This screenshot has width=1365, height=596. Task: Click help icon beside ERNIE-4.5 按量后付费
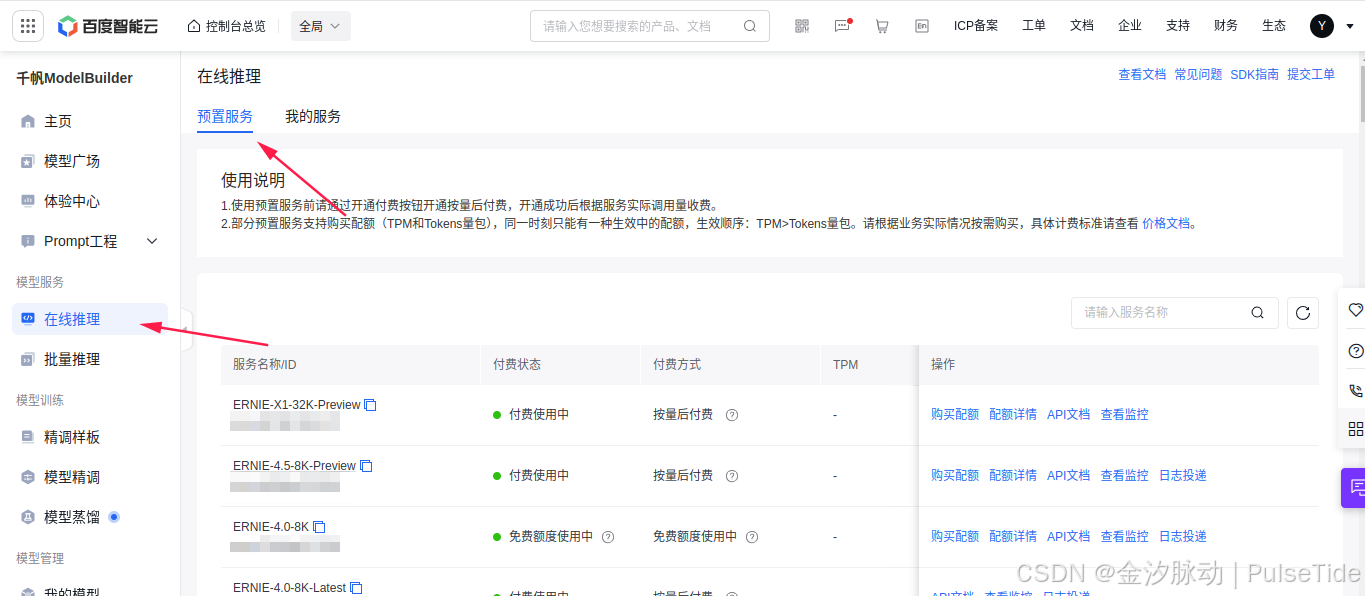(732, 476)
